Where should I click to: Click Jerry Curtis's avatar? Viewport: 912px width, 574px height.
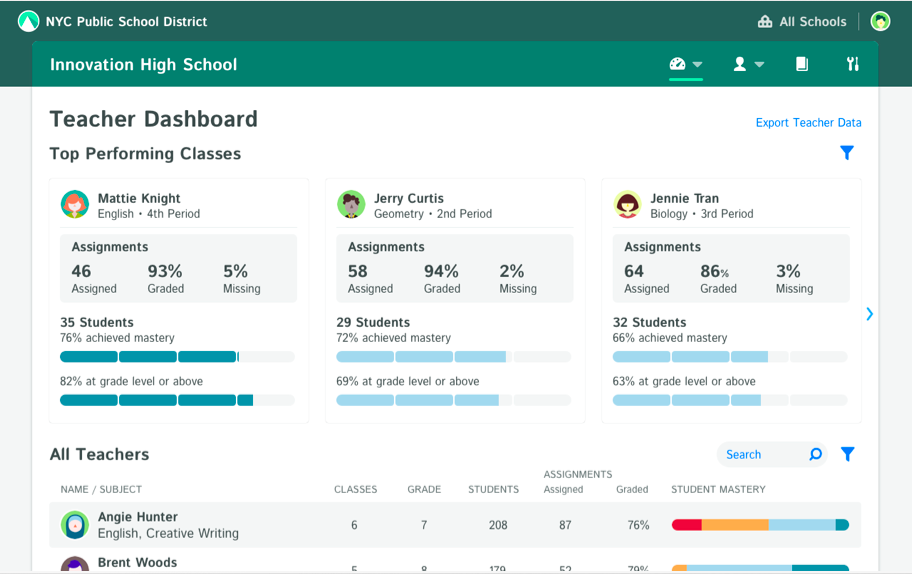[351, 205]
